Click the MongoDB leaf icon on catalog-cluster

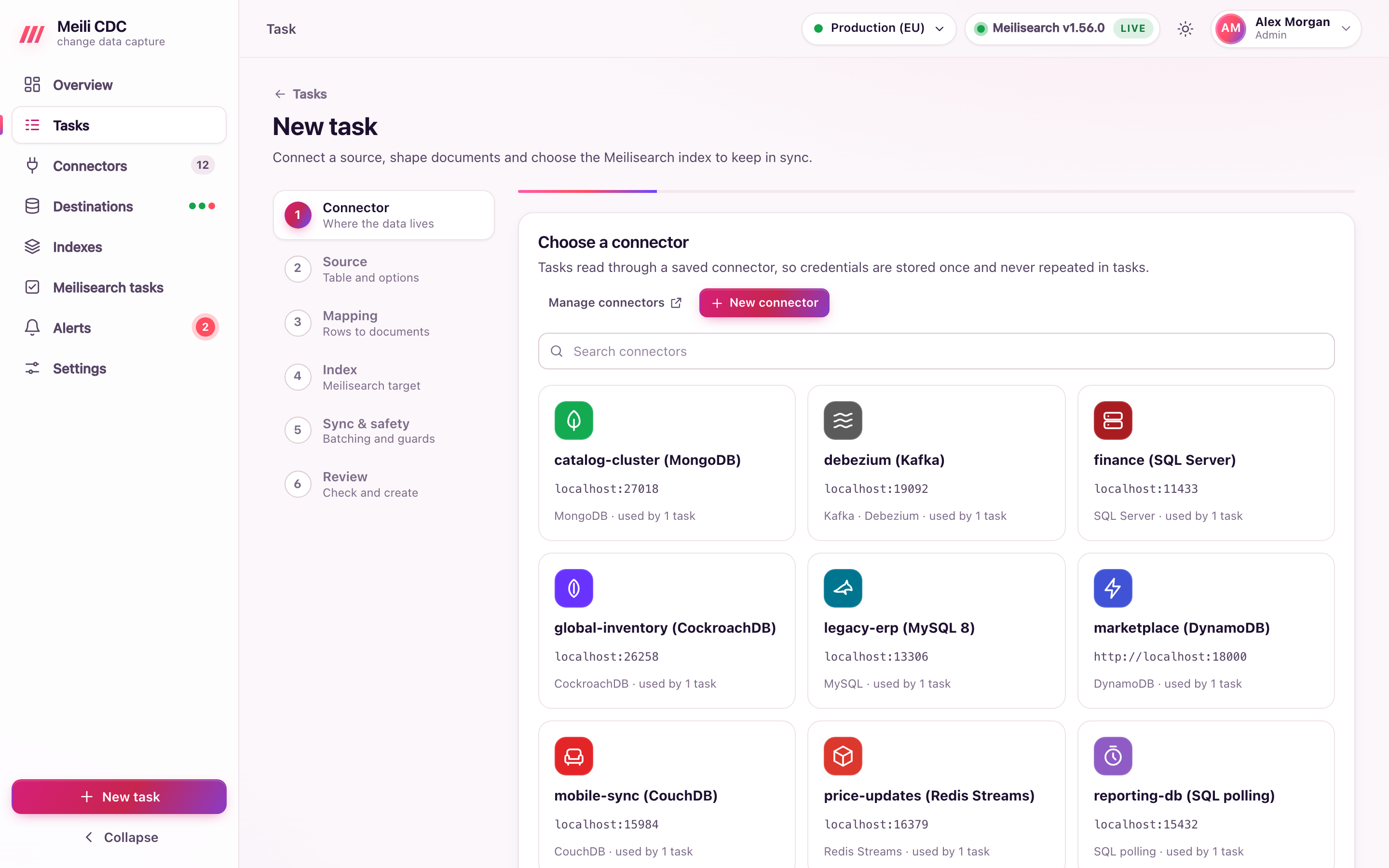click(x=573, y=420)
